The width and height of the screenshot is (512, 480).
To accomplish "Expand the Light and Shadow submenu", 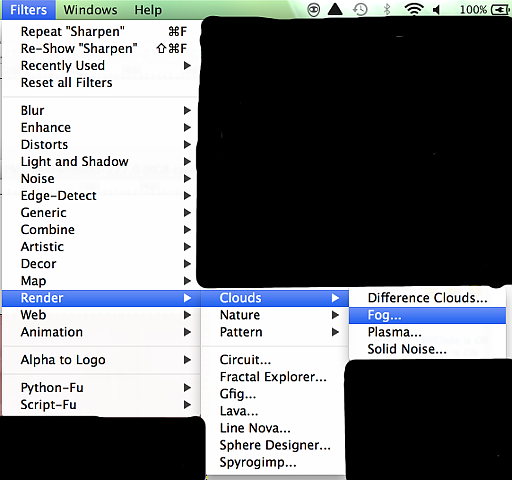I will [x=101, y=161].
